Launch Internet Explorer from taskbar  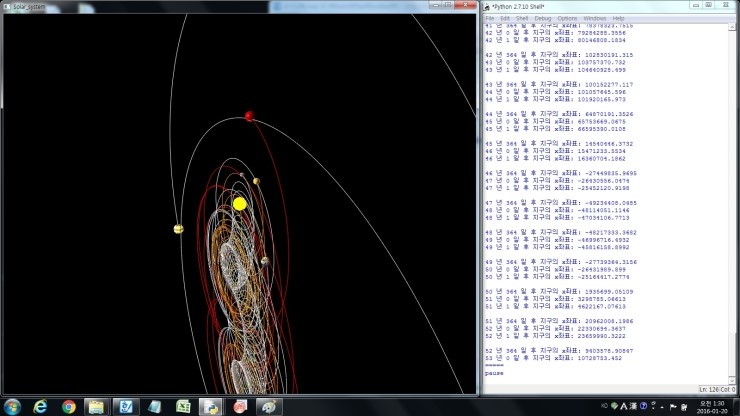(x=40, y=406)
